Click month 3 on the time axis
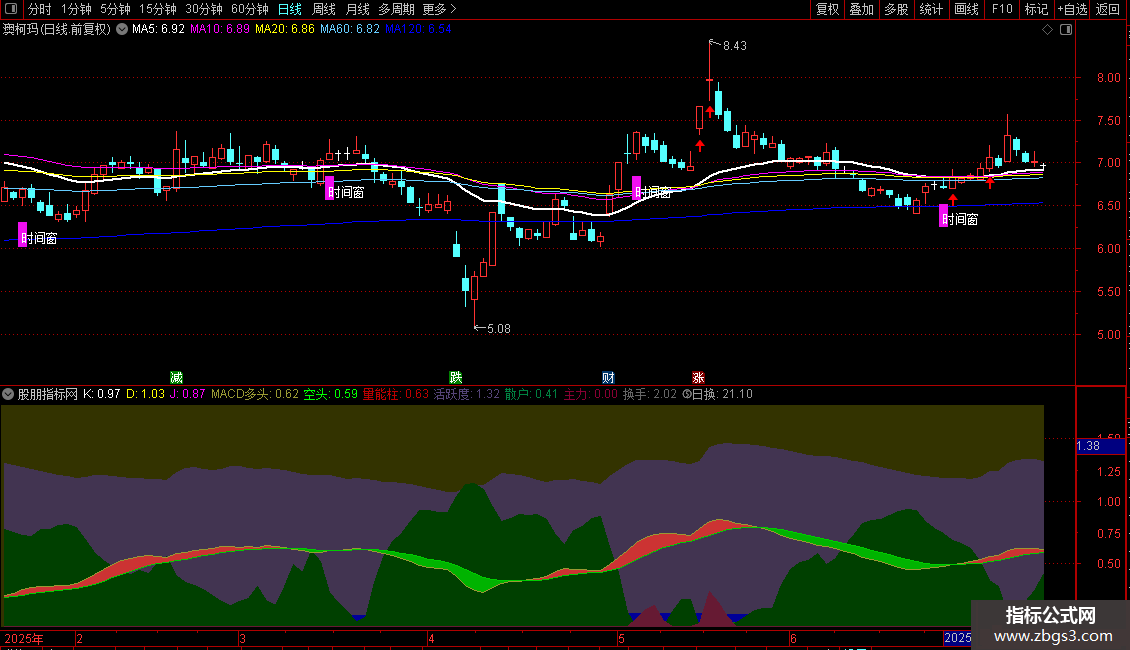This screenshot has width=1130, height=650. (242, 638)
